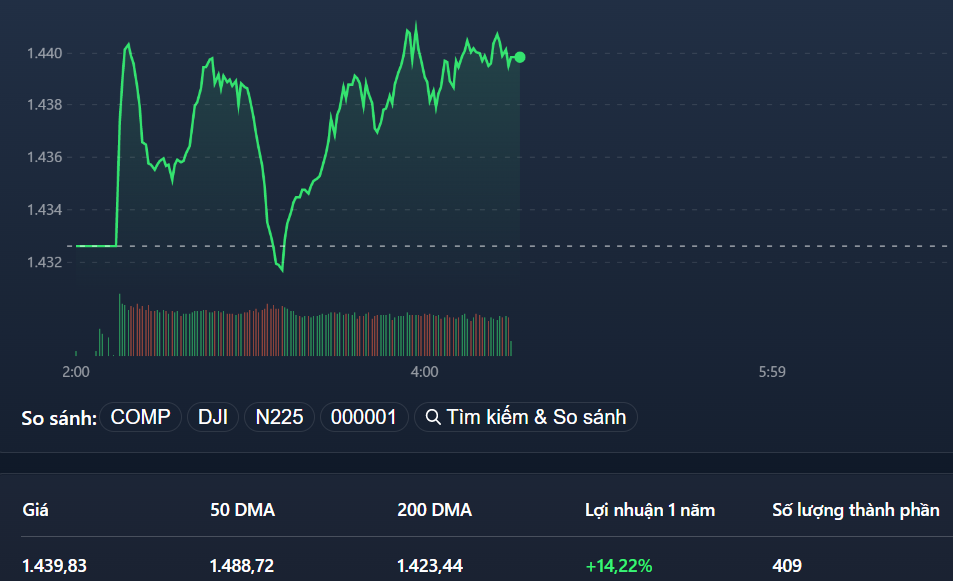Click the 50 DMA column header
The width and height of the screenshot is (953, 581).
[243, 510]
